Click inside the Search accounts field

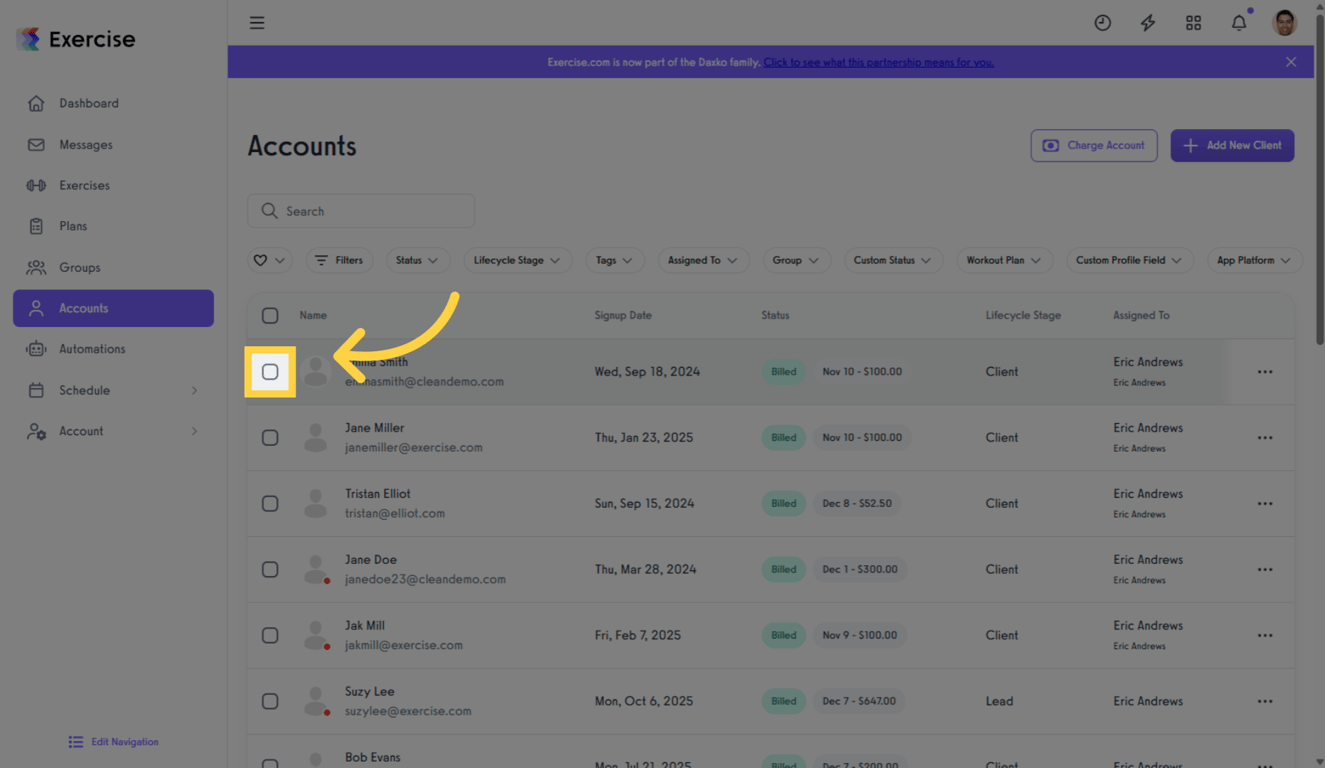360,210
